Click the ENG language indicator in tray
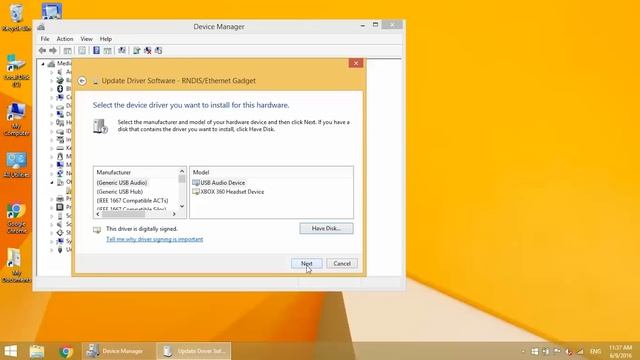The width and height of the screenshot is (640, 360). tap(596, 351)
